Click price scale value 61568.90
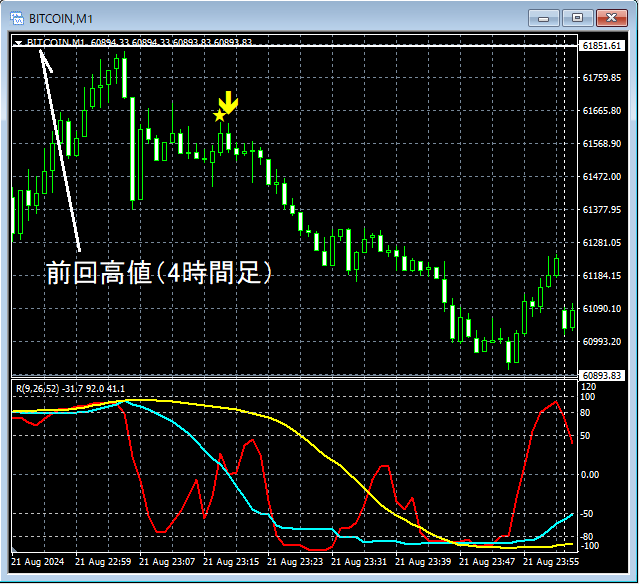The width and height of the screenshot is (640, 584). pos(602,144)
